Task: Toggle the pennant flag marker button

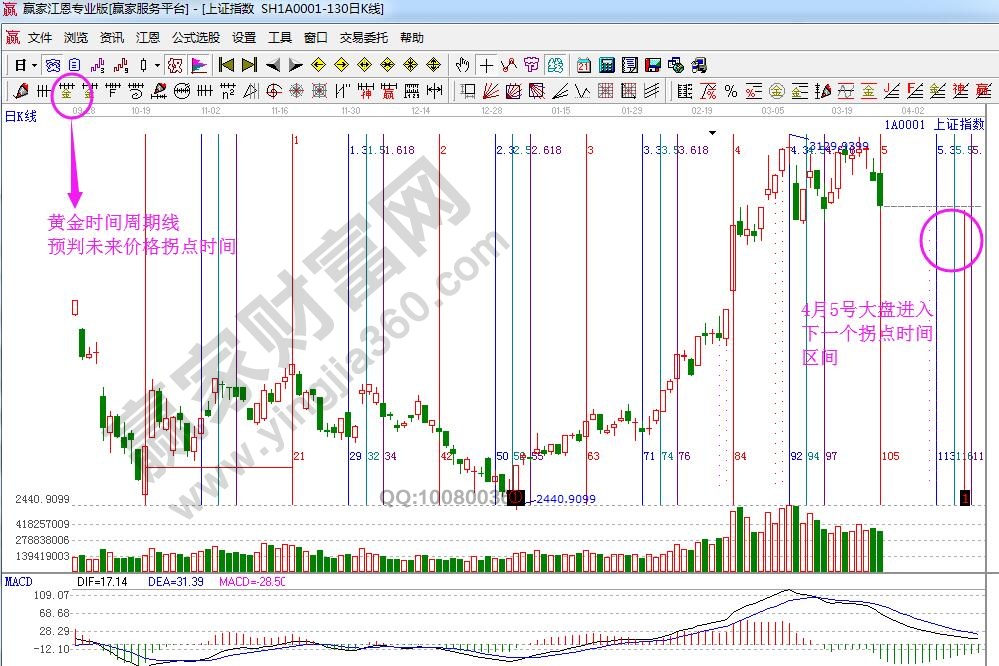Action: (199, 65)
